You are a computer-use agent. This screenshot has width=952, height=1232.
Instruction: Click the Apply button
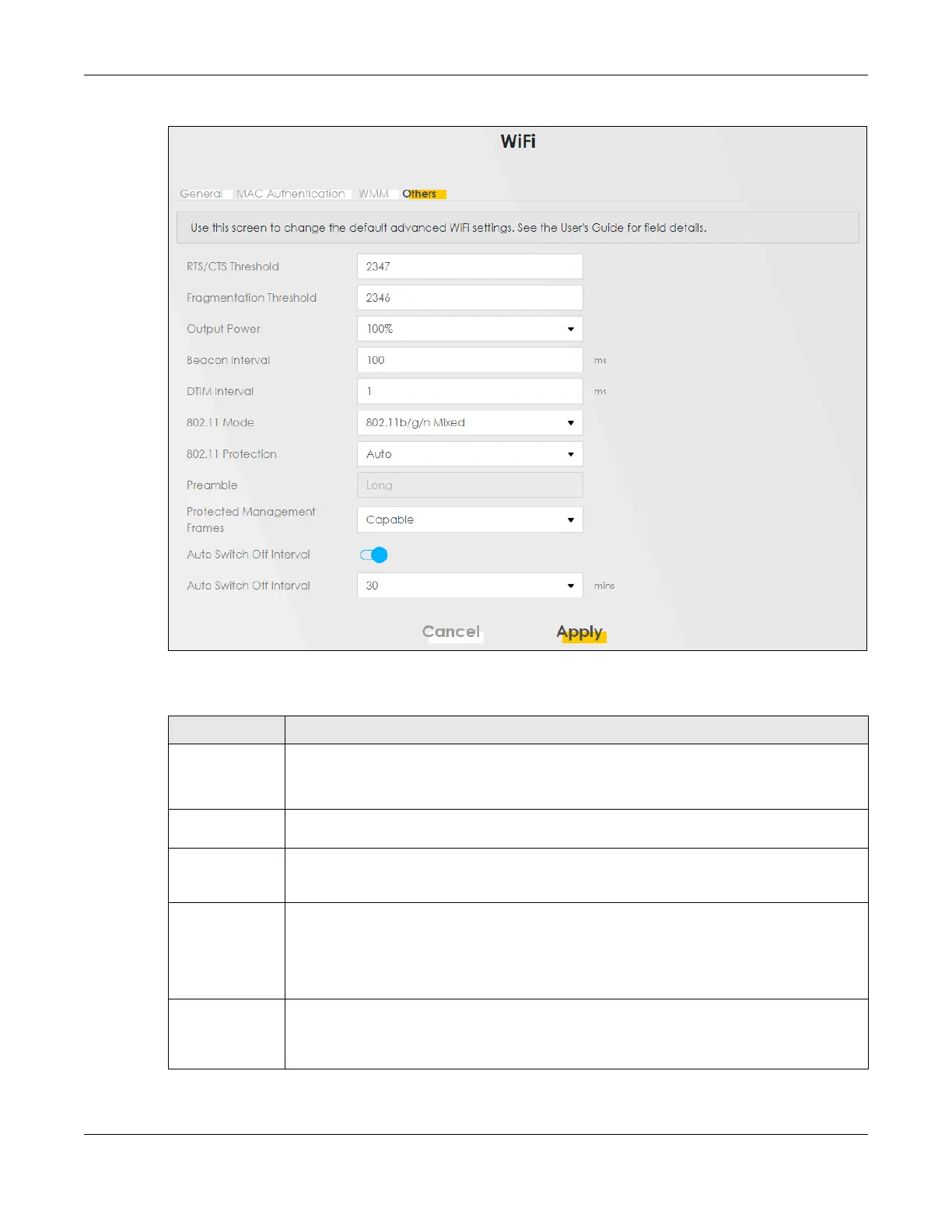pyautogui.click(x=579, y=632)
